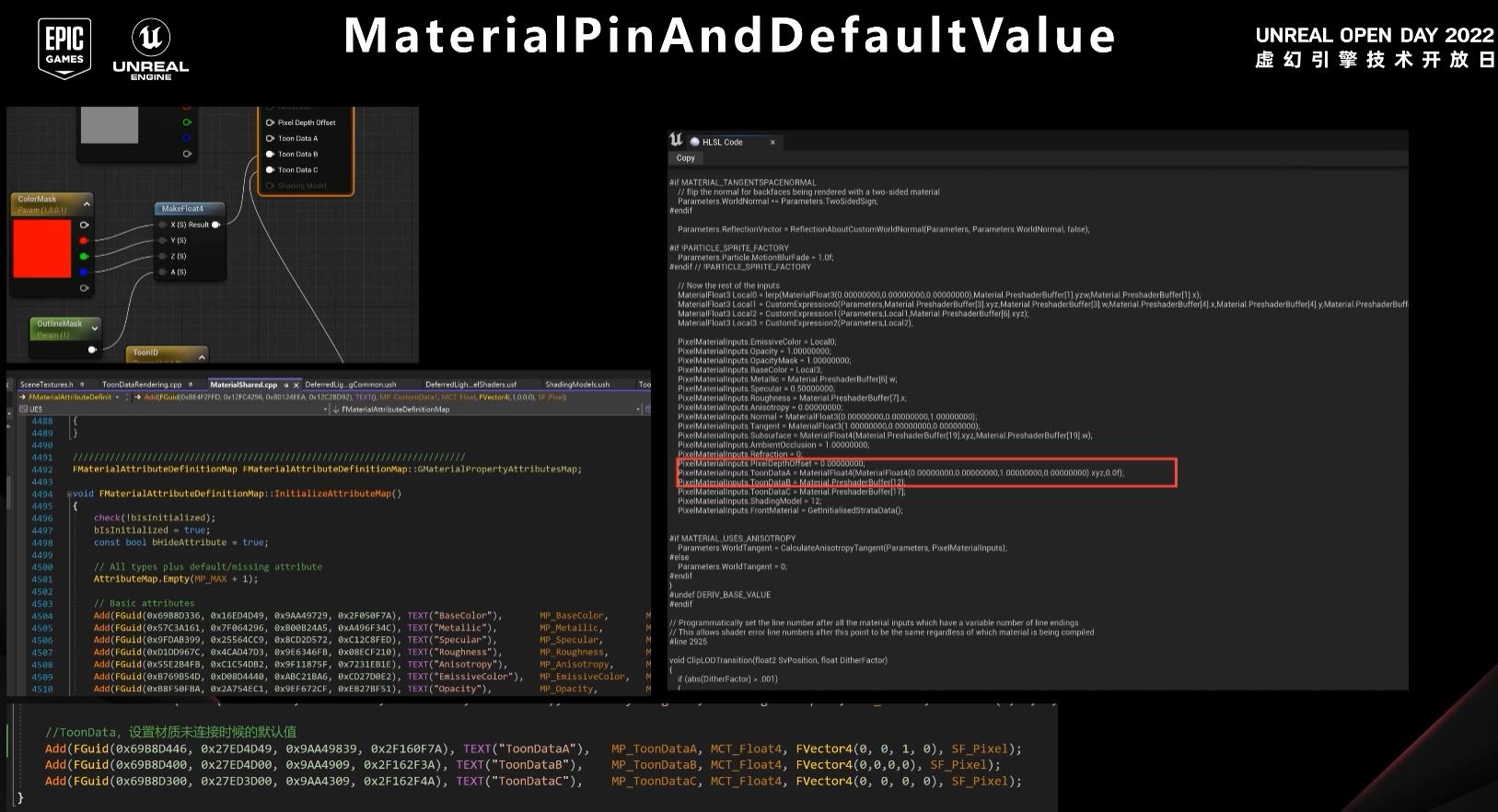Screen dimensions: 1498x812
Task: Click the ColorMask green channel output pin
Action: point(84,256)
